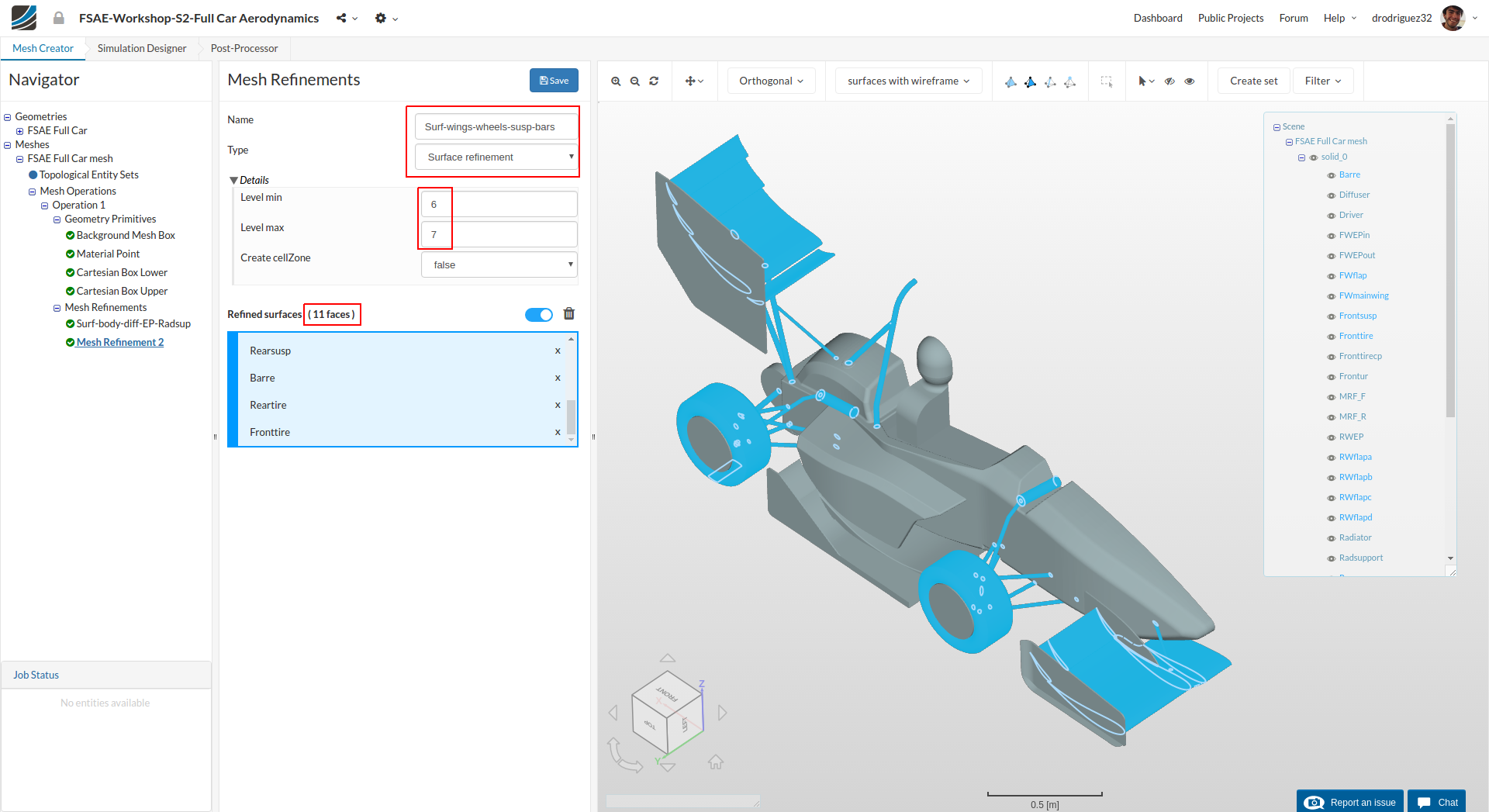Save the mesh refinement

pos(554,81)
